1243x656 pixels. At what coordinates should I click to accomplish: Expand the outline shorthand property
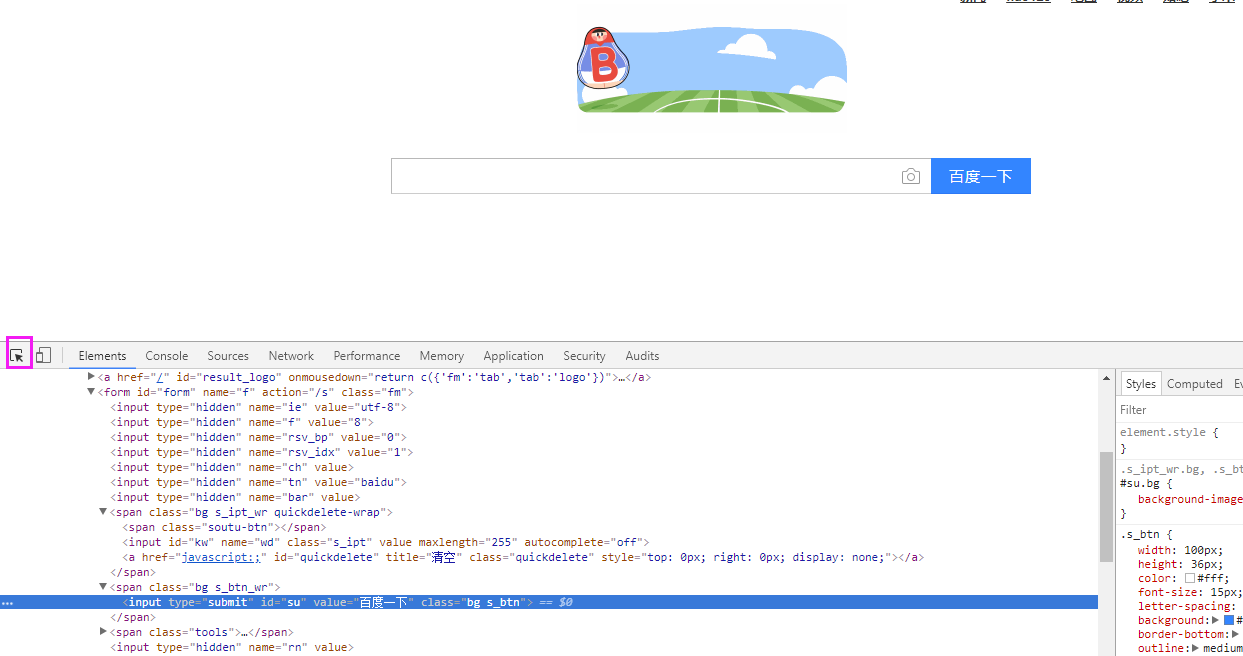(1195, 648)
